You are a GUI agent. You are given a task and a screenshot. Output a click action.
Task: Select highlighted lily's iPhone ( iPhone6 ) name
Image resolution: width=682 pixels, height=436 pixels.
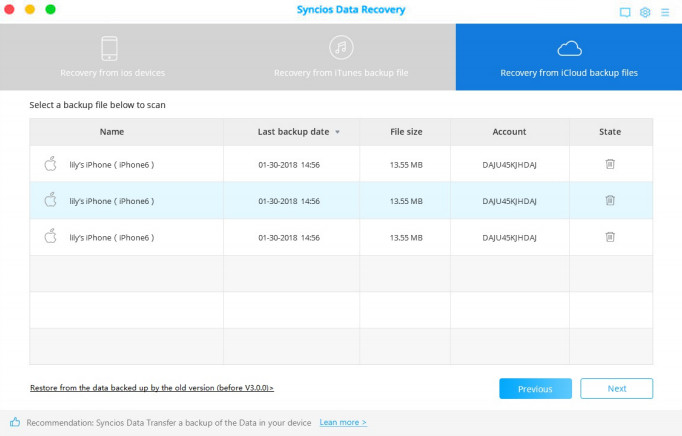click(x=112, y=201)
